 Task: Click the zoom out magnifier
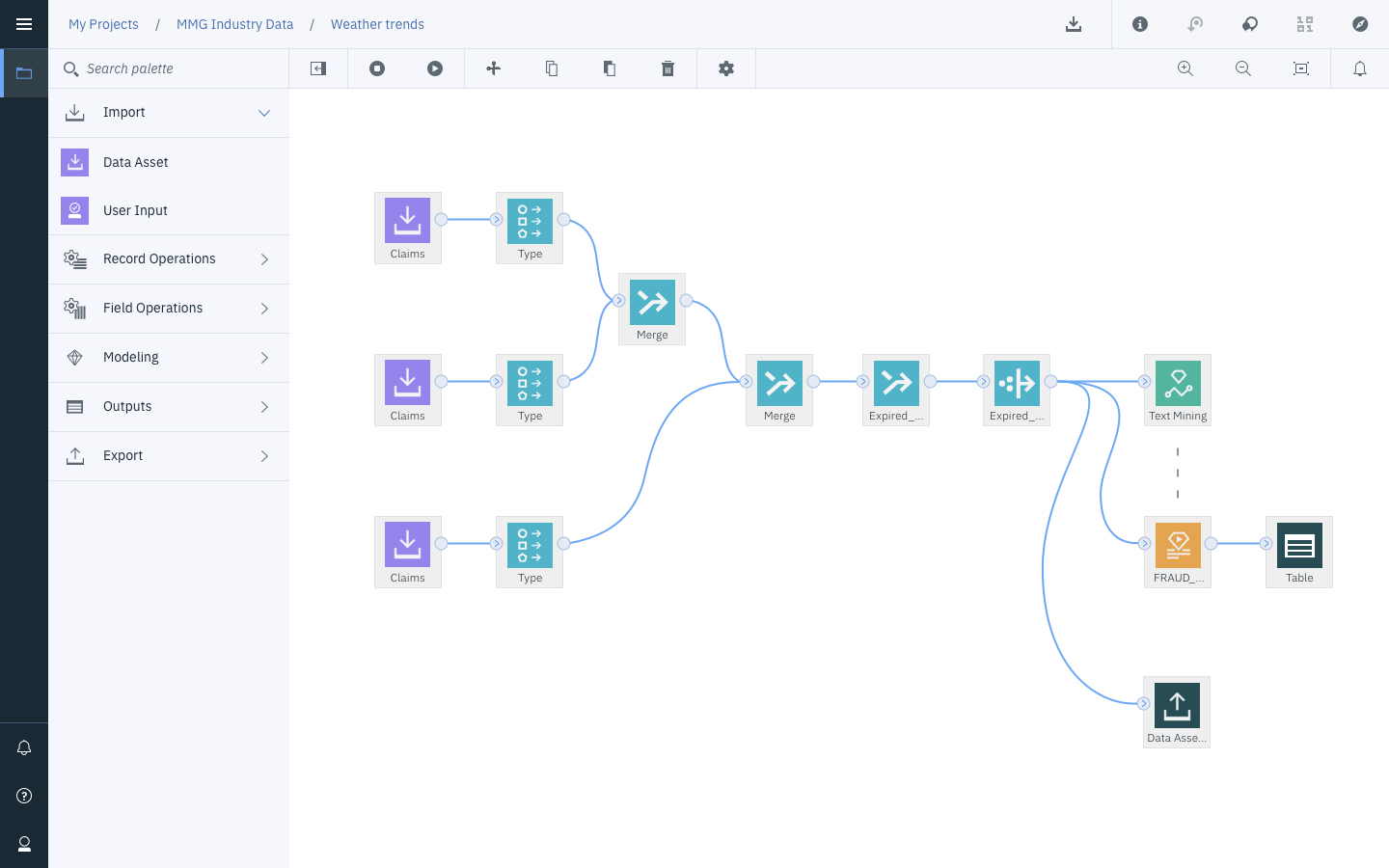pyautogui.click(x=1243, y=68)
